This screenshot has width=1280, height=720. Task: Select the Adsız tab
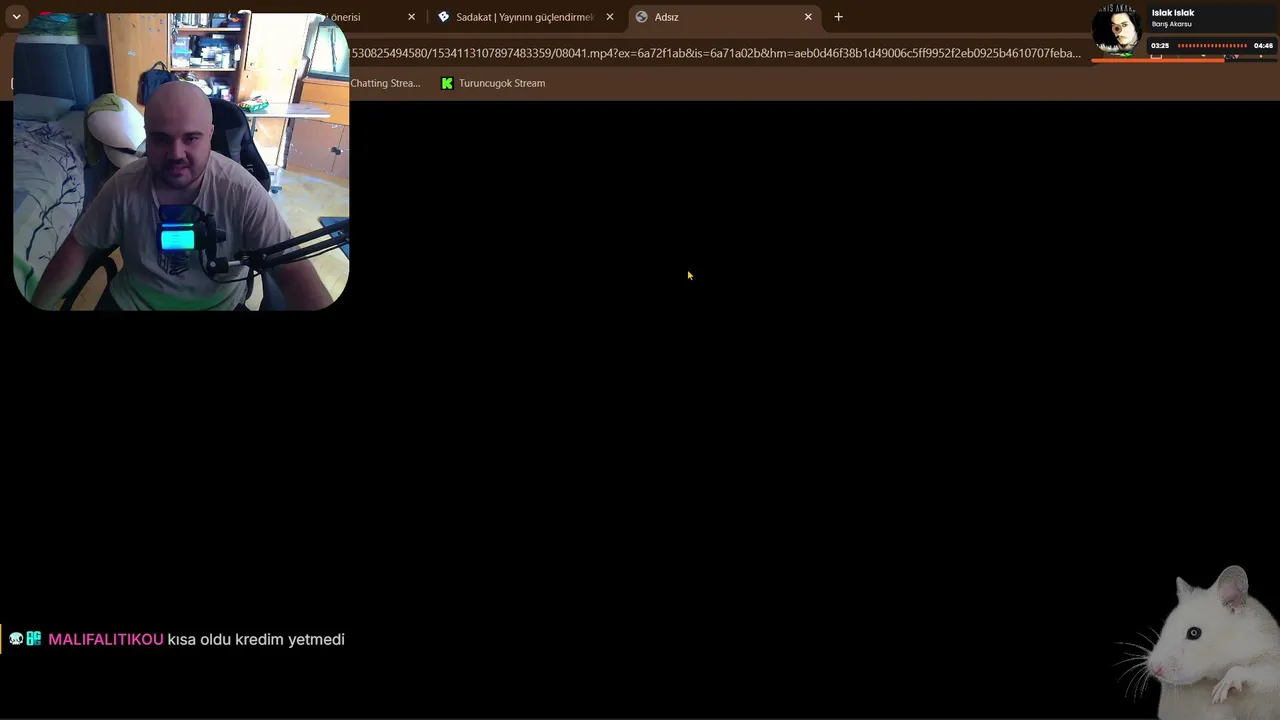tap(725, 17)
